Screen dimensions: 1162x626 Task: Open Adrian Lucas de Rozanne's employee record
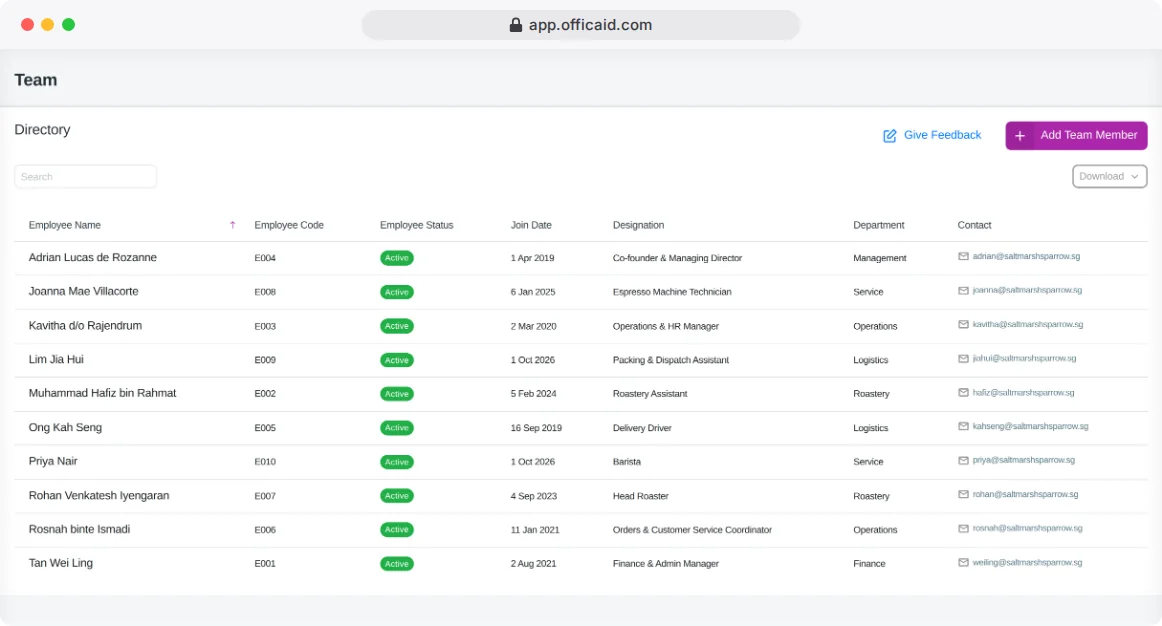tap(93, 258)
